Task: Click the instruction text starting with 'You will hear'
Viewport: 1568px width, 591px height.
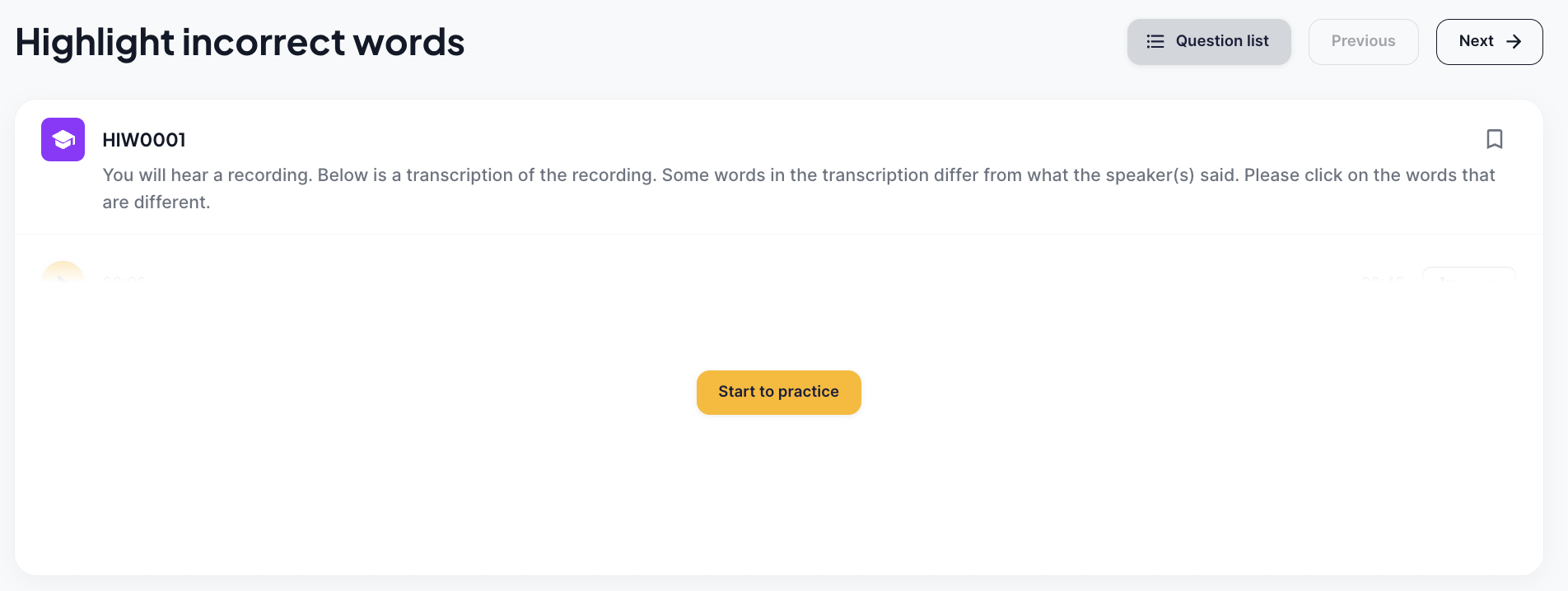Action: point(799,188)
